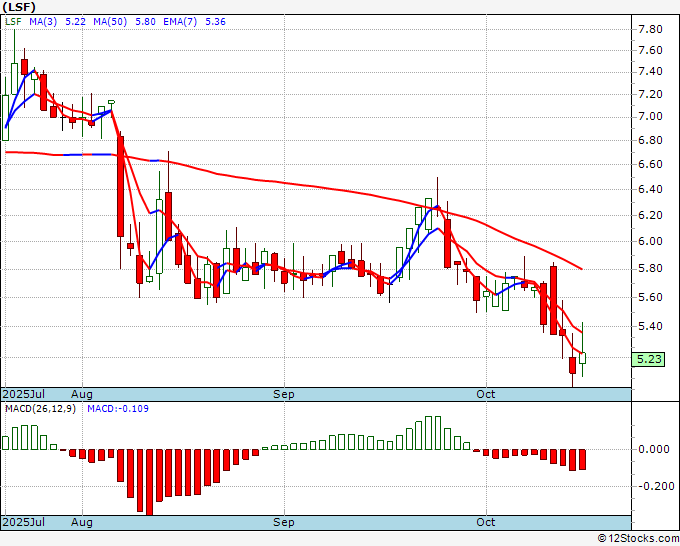Screen dimensions: 680x546
Task: Click the last green candlestick near 5.23
Action: 582,358
